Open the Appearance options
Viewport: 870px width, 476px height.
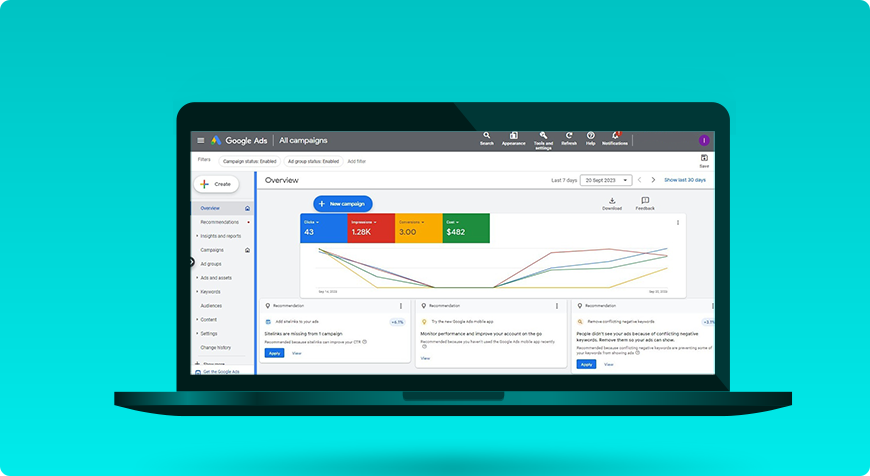click(x=514, y=139)
